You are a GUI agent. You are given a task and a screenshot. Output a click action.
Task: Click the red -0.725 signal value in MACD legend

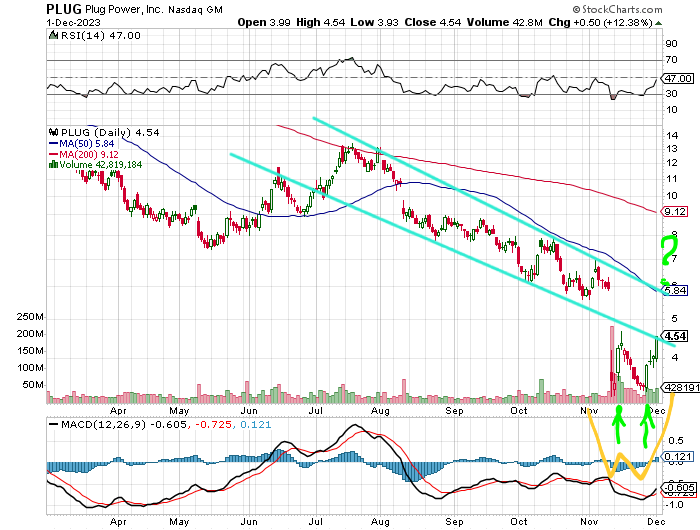pos(213,425)
